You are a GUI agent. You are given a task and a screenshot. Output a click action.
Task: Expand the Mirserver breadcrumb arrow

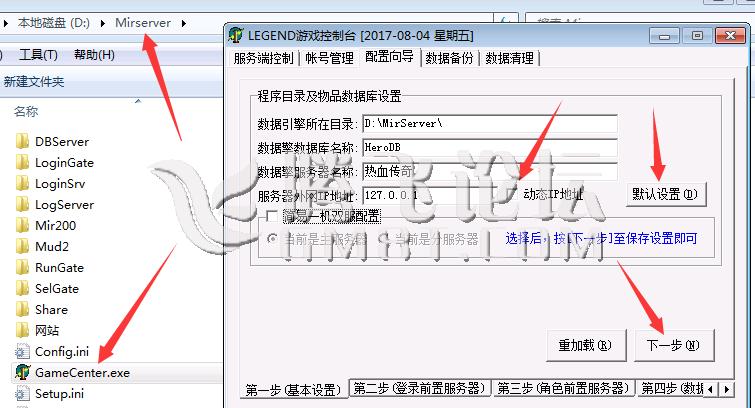(x=182, y=21)
